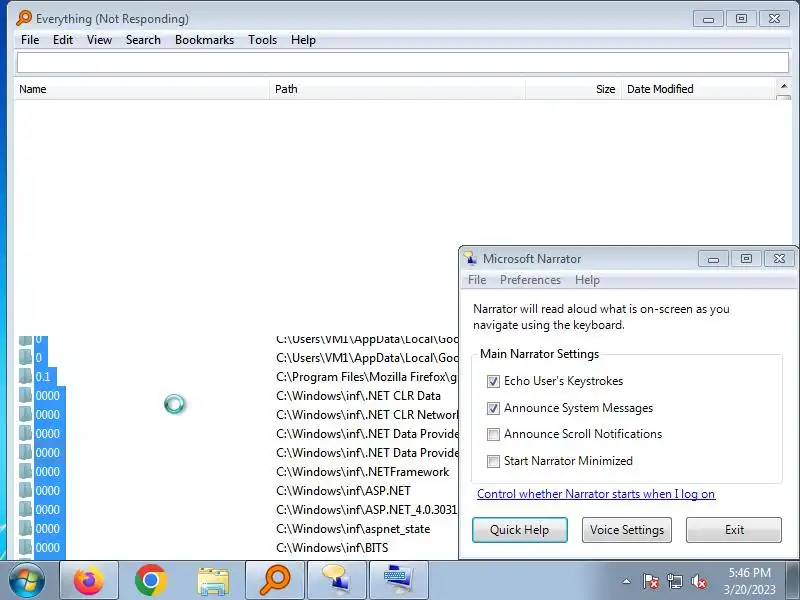Enable Start Narrator Minimized checkbox
Viewport: 800px width, 600px height.
pyautogui.click(x=493, y=461)
